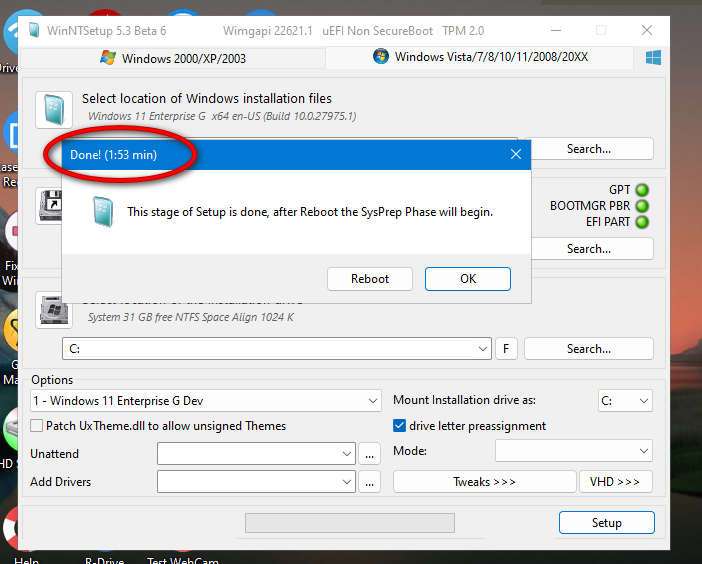The height and width of the screenshot is (564, 702).
Task: Click Search for the boot drive
Action: click(589, 248)
